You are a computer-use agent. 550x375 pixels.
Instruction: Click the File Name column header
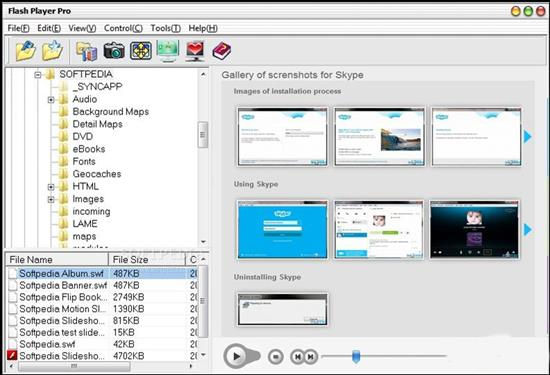(57, 260)
